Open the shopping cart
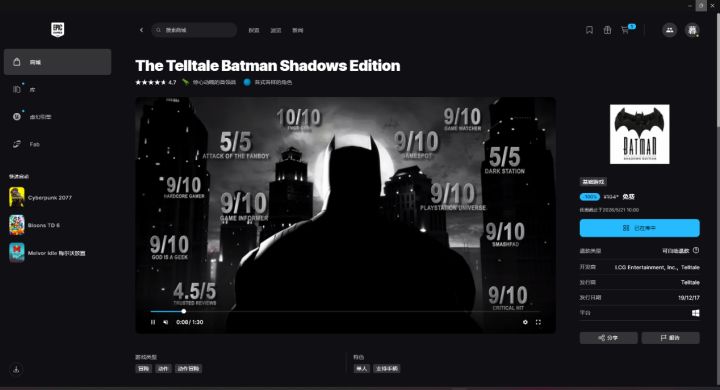720x390 pixels. click(x=625, y=30)
